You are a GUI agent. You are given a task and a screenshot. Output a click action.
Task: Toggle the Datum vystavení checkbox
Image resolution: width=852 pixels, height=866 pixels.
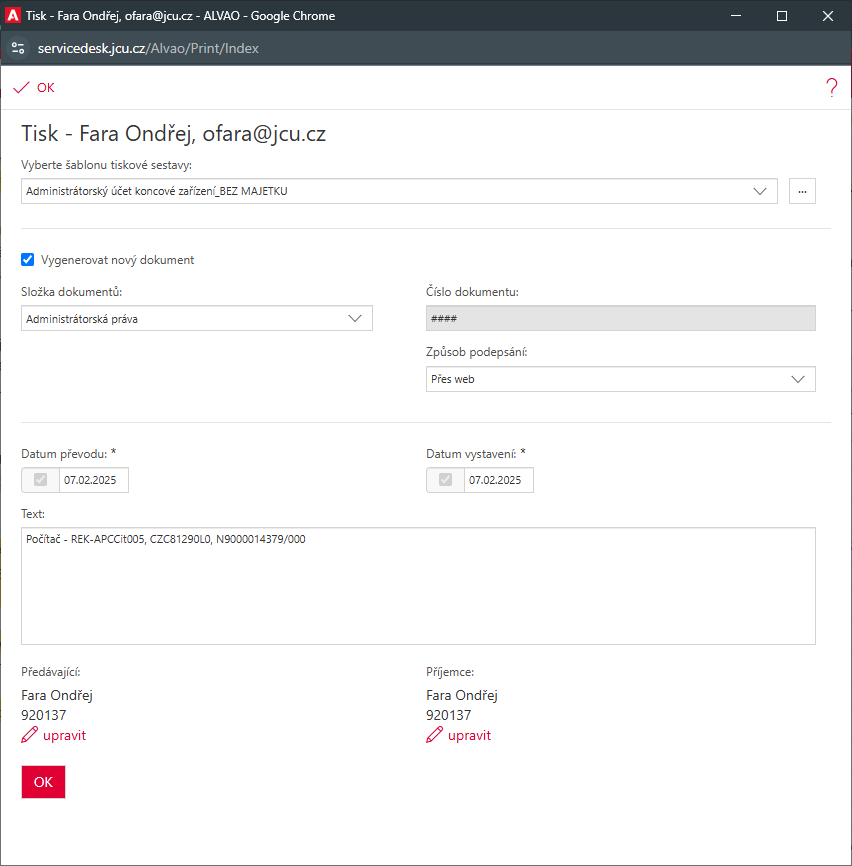pos(446,480)
